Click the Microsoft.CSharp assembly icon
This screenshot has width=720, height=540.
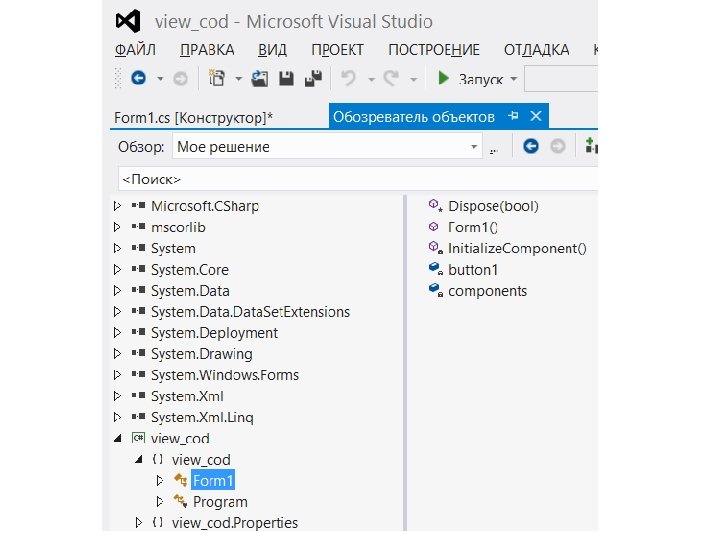(138, 205)
